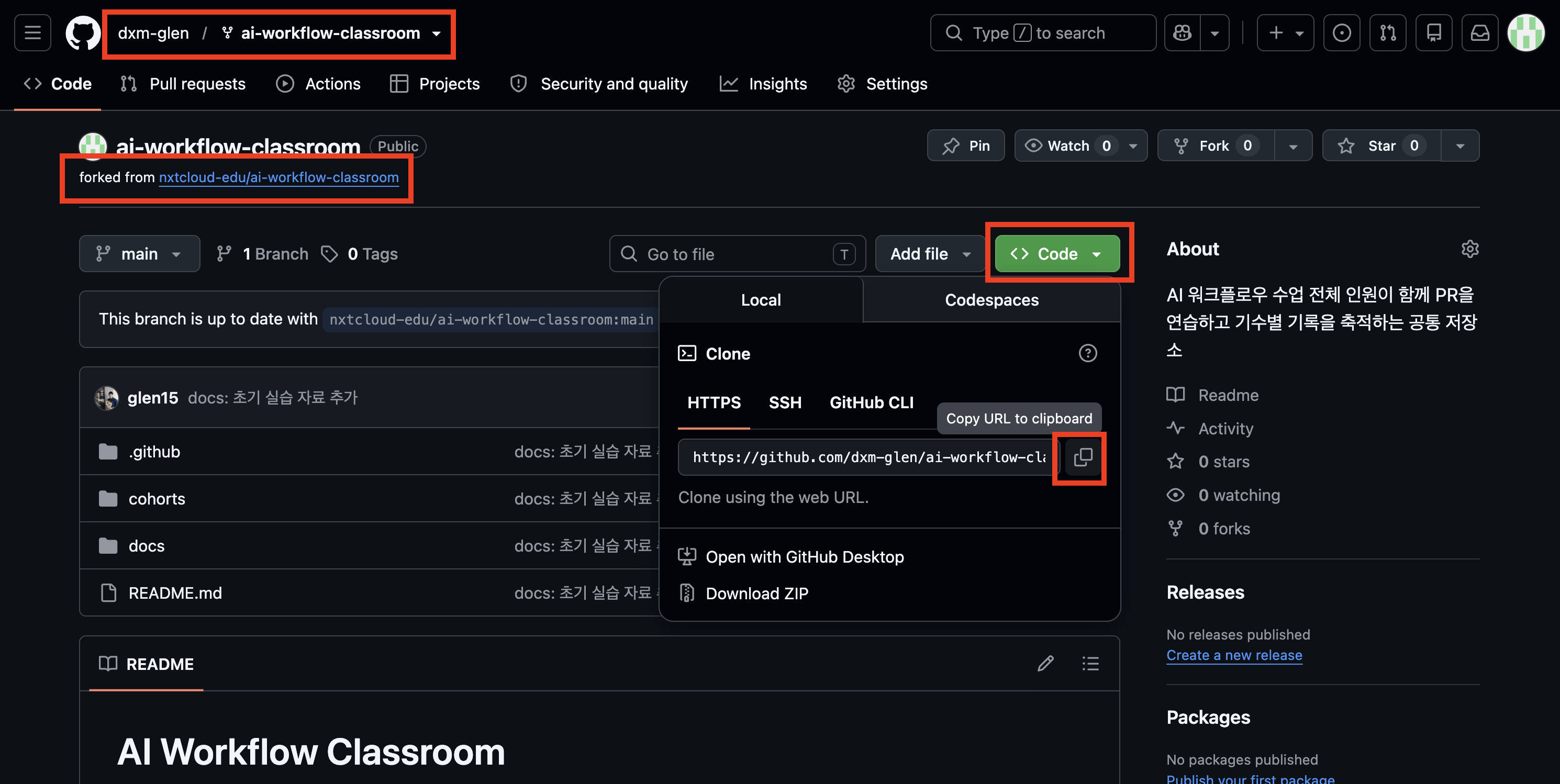Viewport: 1560px width, 784px height.
Task: Switch to the Projects tab
Action: pos(435,84)
